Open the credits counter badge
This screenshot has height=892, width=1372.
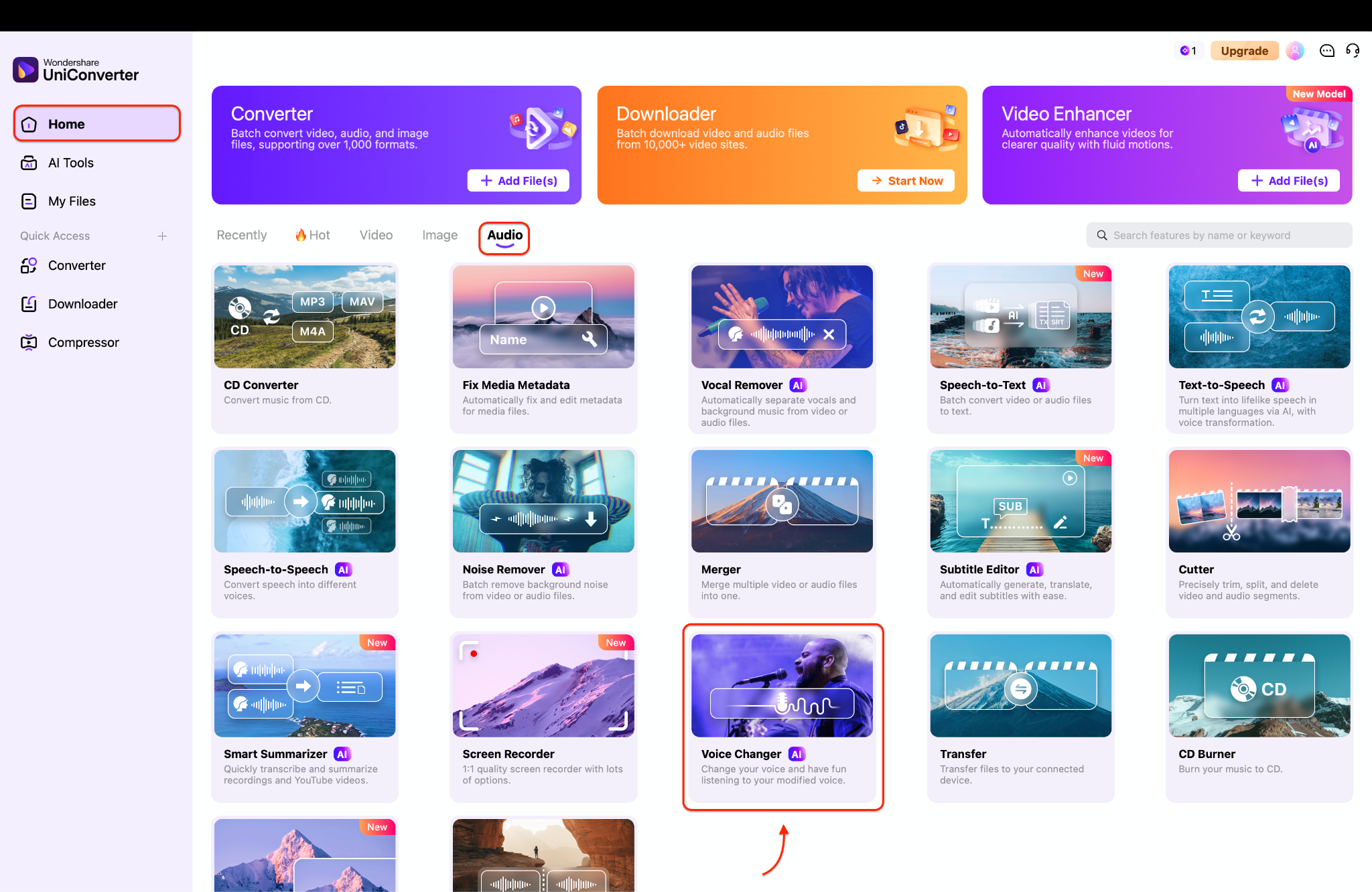coord(1188,51)
